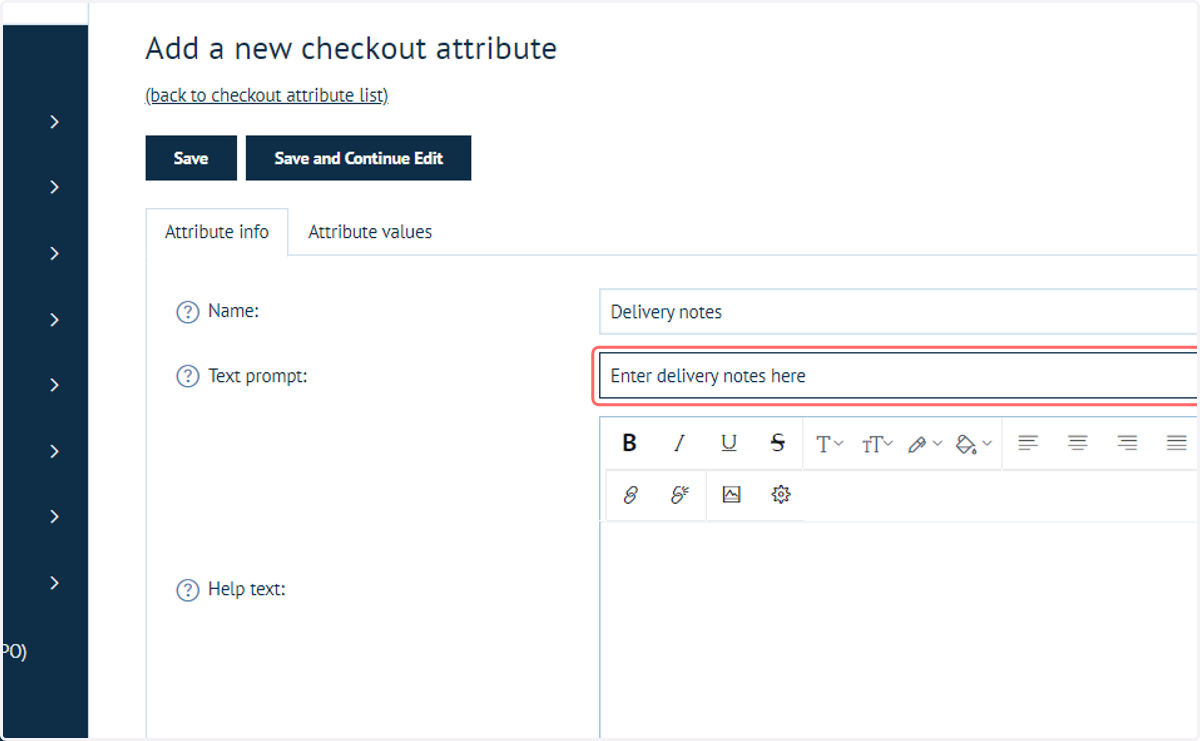Toggle bold formatting in the editor
Viewport: 1200px width, 741px height.
point(629,443)
